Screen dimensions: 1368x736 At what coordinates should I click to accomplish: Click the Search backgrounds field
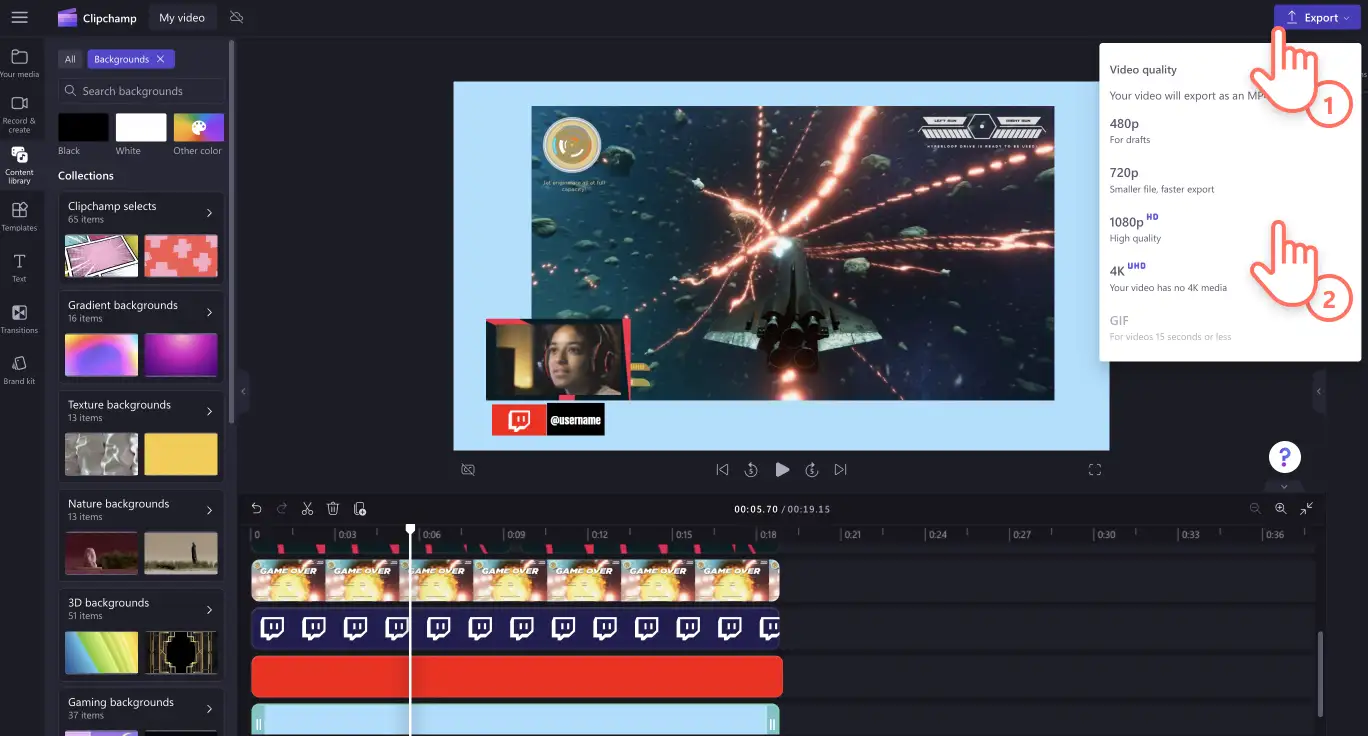tap(141, 91)
